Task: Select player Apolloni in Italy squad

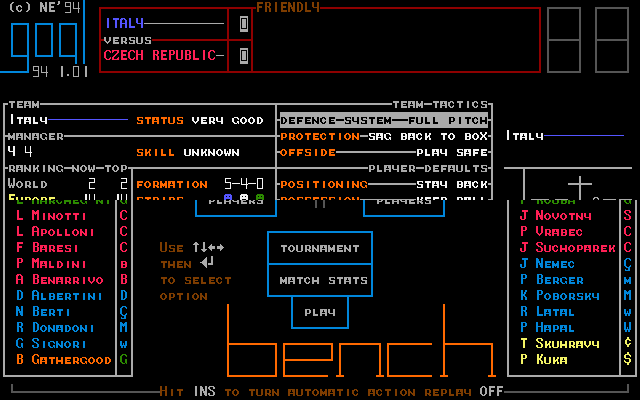Action: pyautogui.click(x=56, y=231)
